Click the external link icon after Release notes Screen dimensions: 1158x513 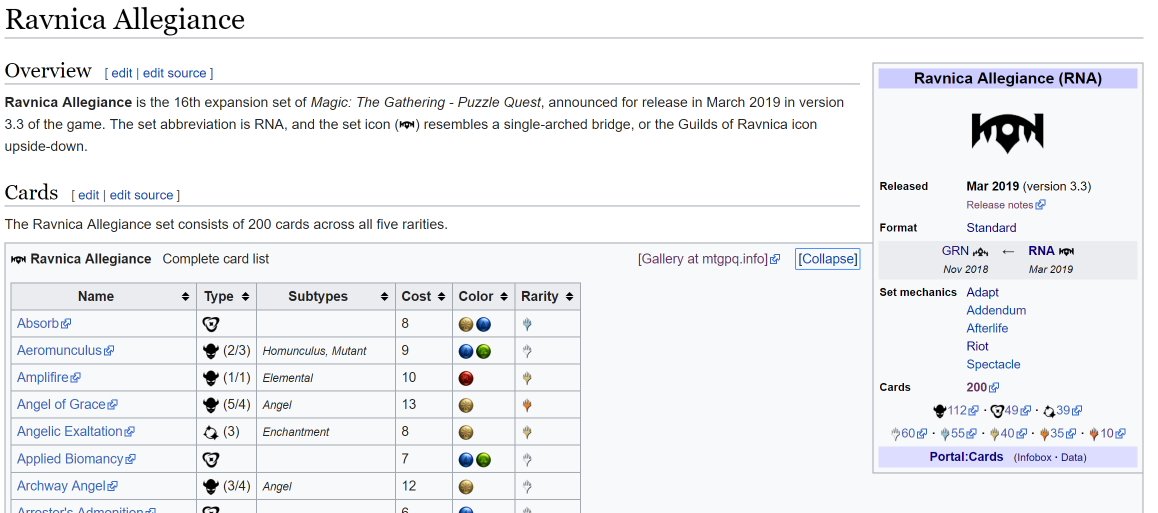1041,204
